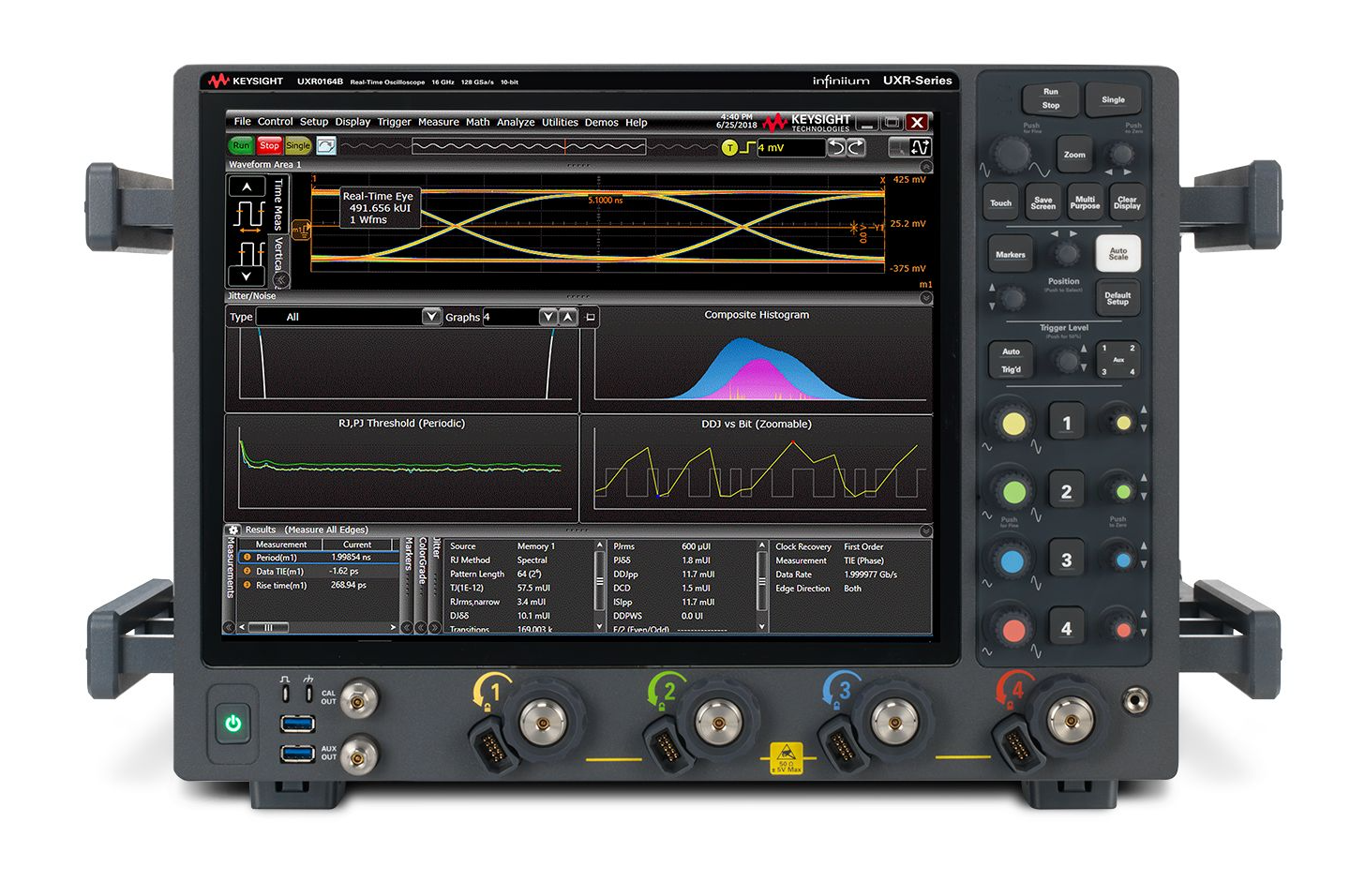Open Results settings gear icon
The height and width of the screenshot is (896, 1350).
(234, 530)
